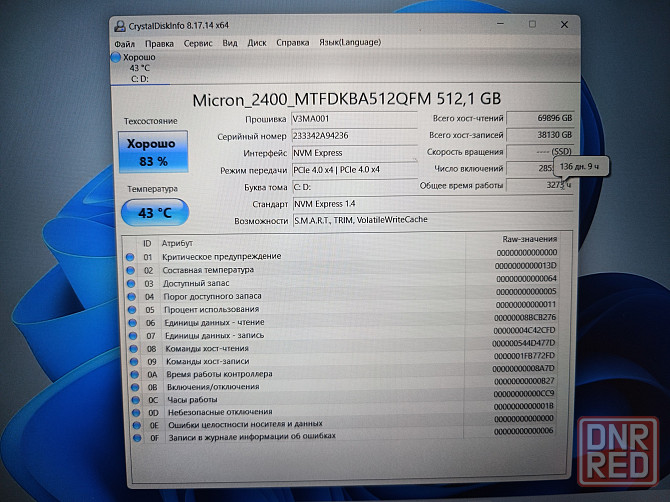Click the CrystalDiskInfo title bar app icon
670x502 pixels.
tap(120, 26)
